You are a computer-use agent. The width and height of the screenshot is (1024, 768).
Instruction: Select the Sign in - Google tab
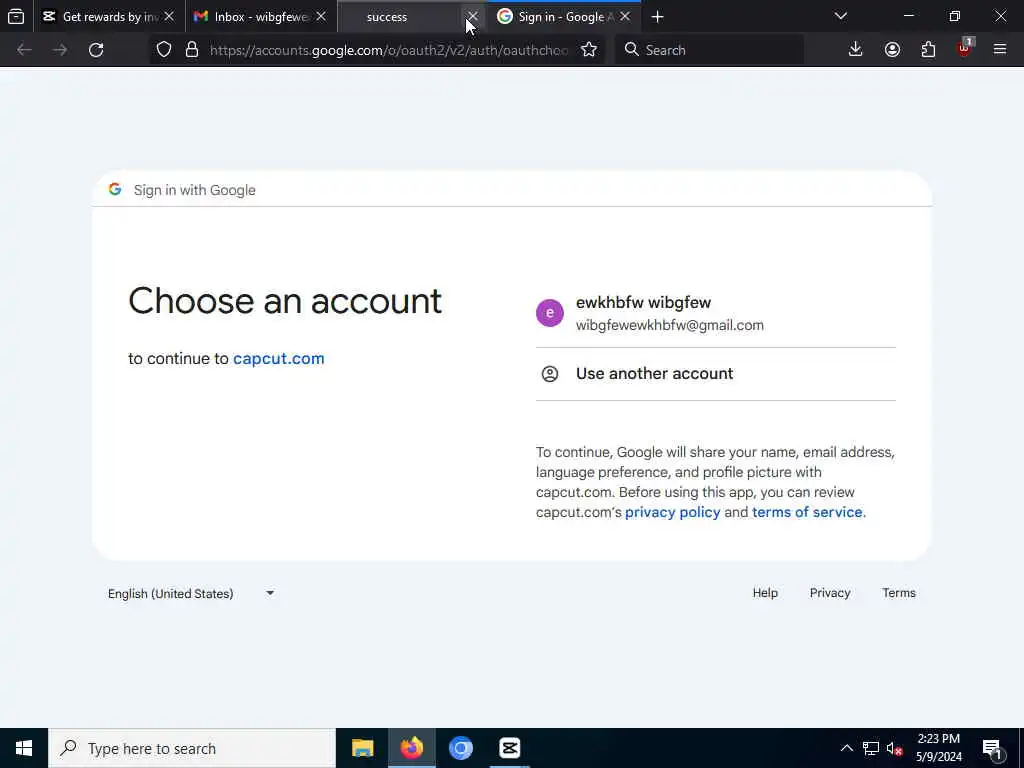(564, 16)
